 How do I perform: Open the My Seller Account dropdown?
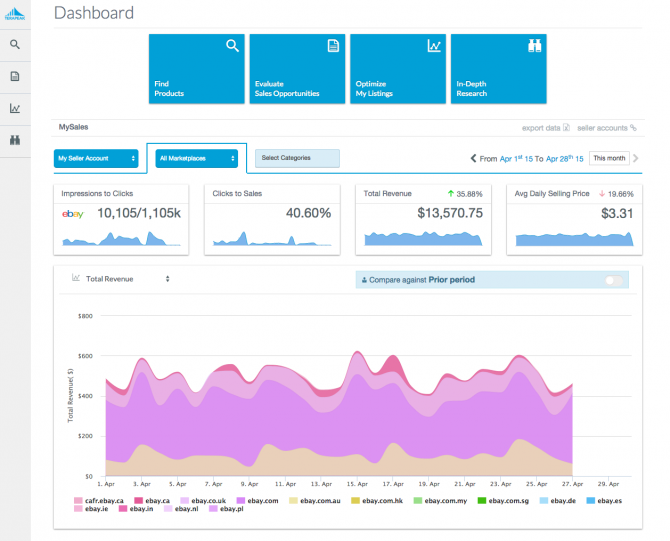[96, 158]
